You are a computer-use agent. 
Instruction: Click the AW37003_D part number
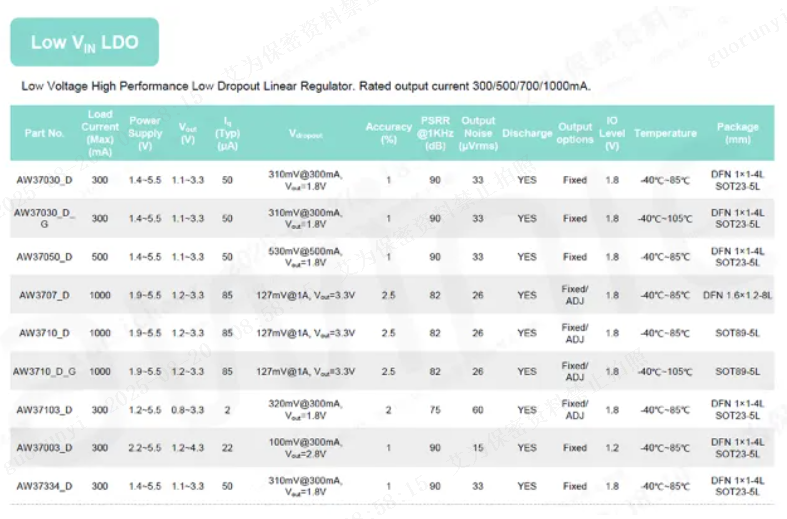[44, 448]
